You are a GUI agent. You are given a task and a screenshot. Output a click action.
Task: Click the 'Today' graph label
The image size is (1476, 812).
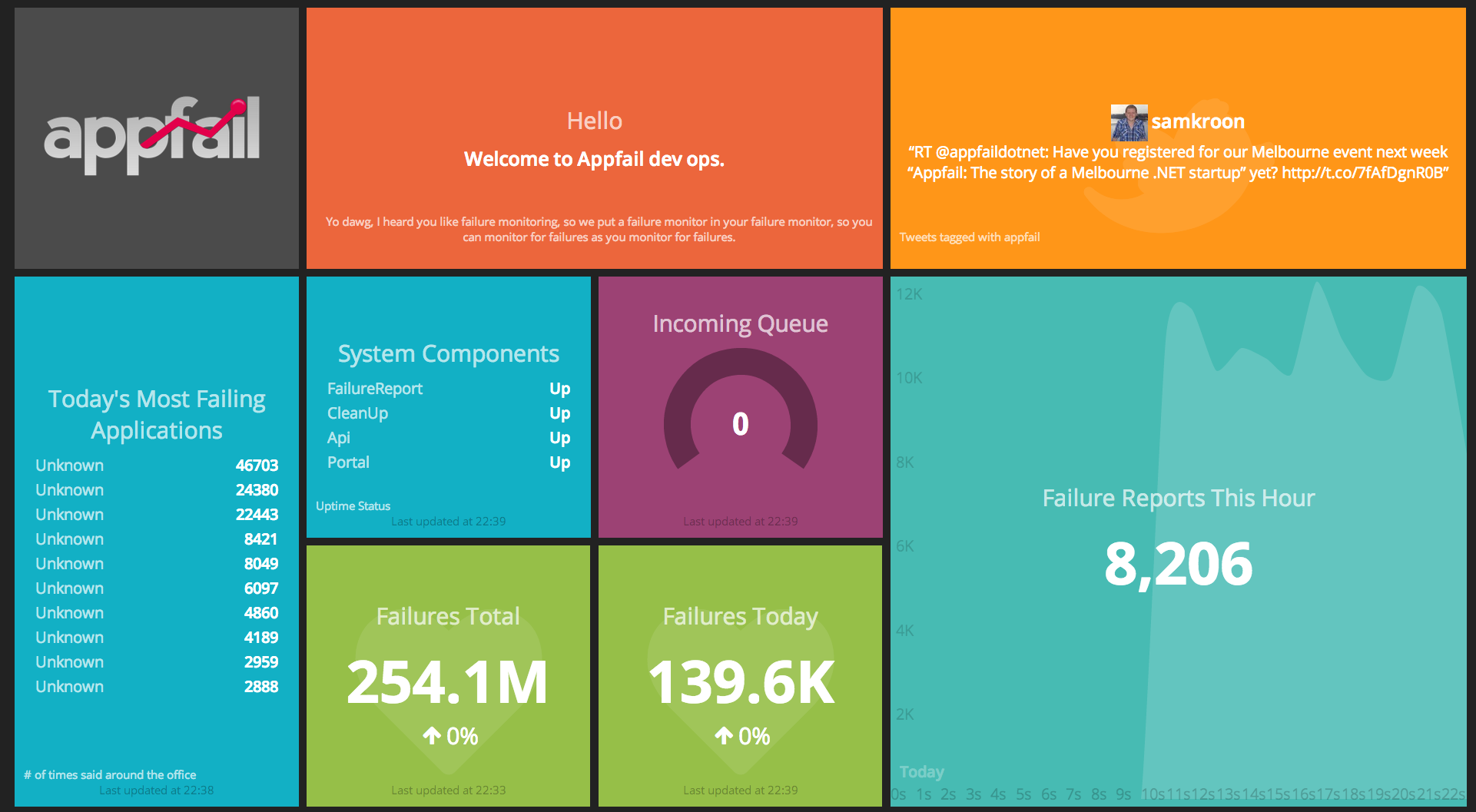click(922, 772)
